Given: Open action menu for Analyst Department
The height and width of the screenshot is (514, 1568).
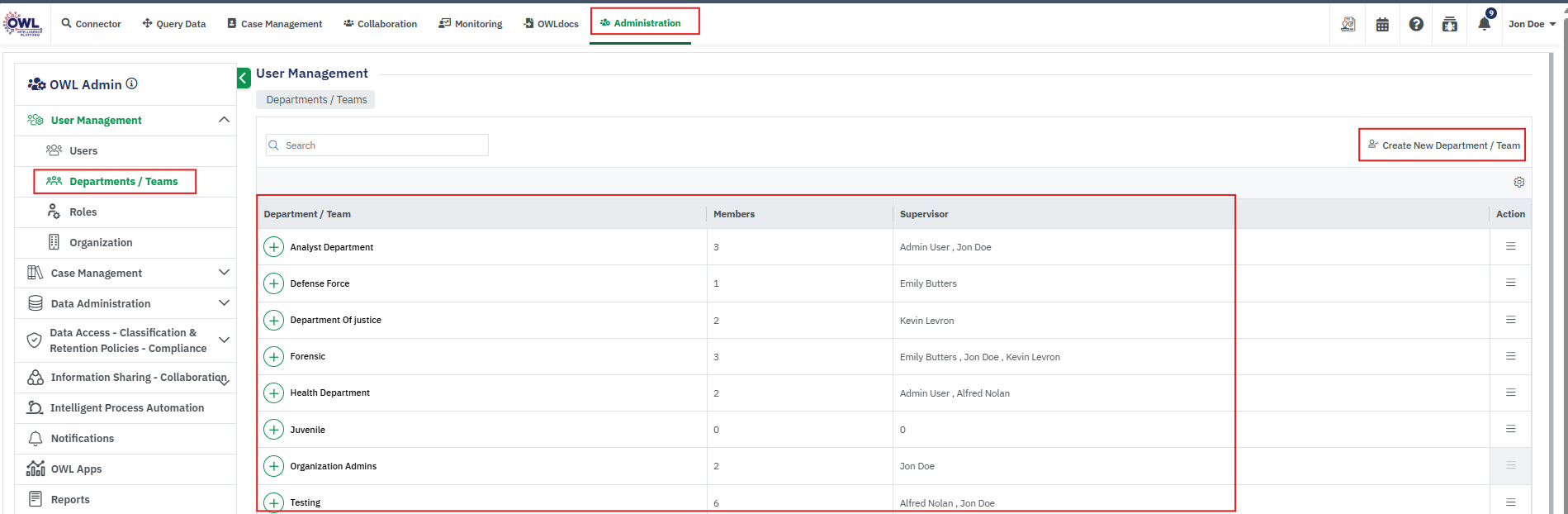Looking at the screenshot, I should (x=1510, y=246).
